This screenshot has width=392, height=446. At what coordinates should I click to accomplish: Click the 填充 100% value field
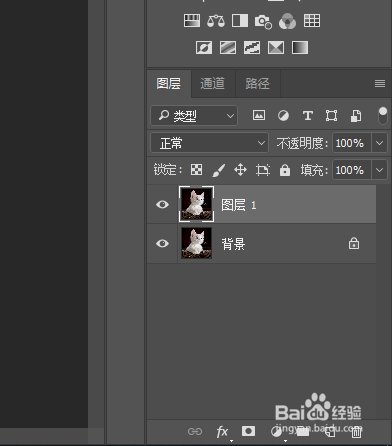click(x=351, y=170)
